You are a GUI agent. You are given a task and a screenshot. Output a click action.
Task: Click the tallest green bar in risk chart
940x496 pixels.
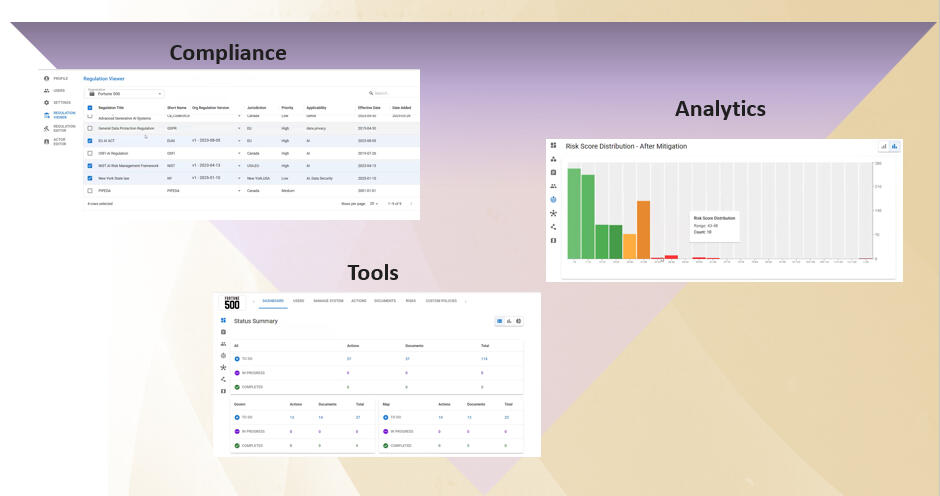[574, 214]
